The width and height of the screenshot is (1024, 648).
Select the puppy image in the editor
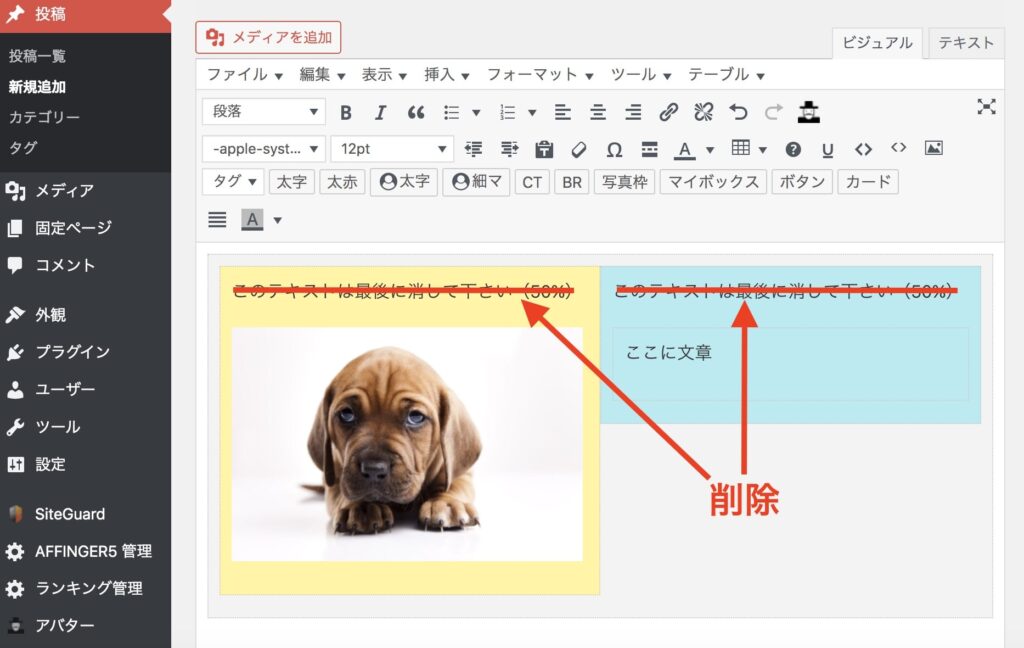click(x=407, y=443)
